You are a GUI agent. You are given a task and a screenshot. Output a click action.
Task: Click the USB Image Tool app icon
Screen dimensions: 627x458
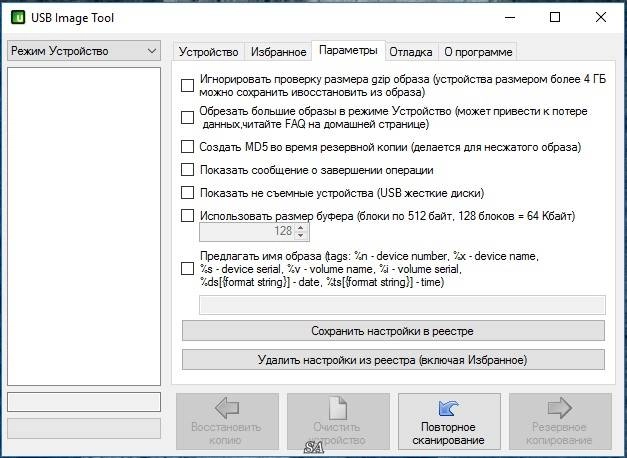click(18, 18)
